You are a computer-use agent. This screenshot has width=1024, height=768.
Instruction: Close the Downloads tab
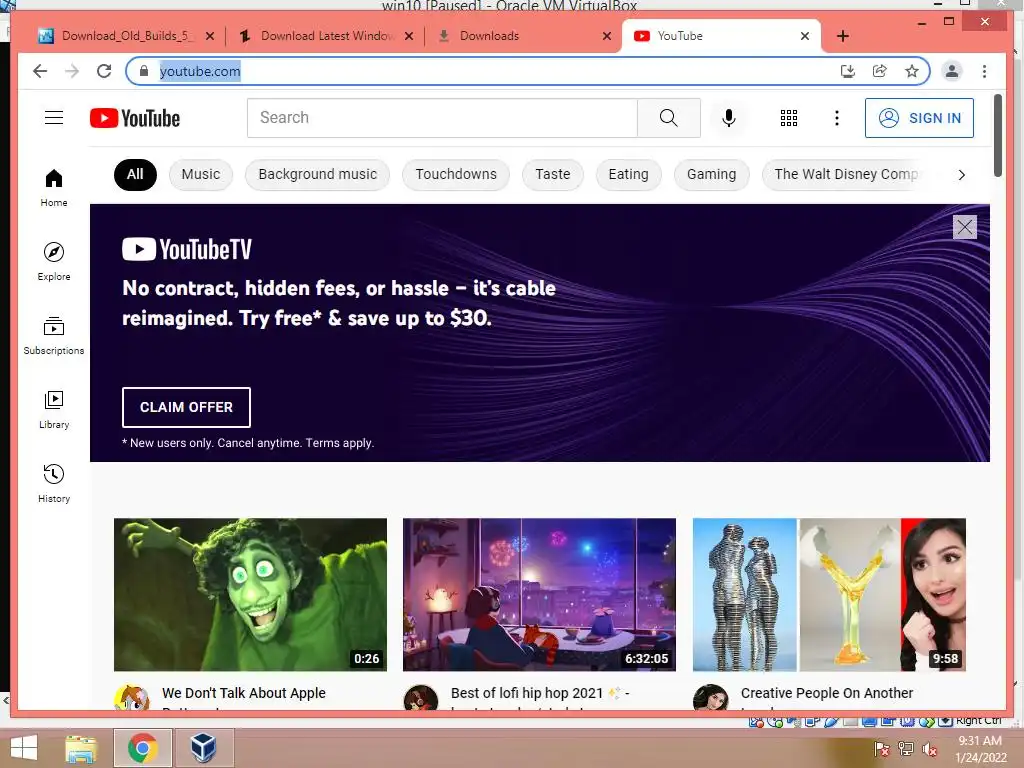click(x=607, y=36)
